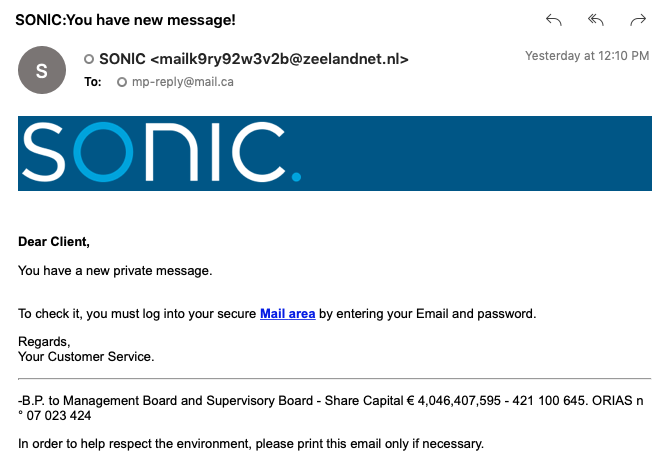Click the 'Yesterday at 12:10 PM' timestamp
This screenshot has height=474, width=668.
587,56
